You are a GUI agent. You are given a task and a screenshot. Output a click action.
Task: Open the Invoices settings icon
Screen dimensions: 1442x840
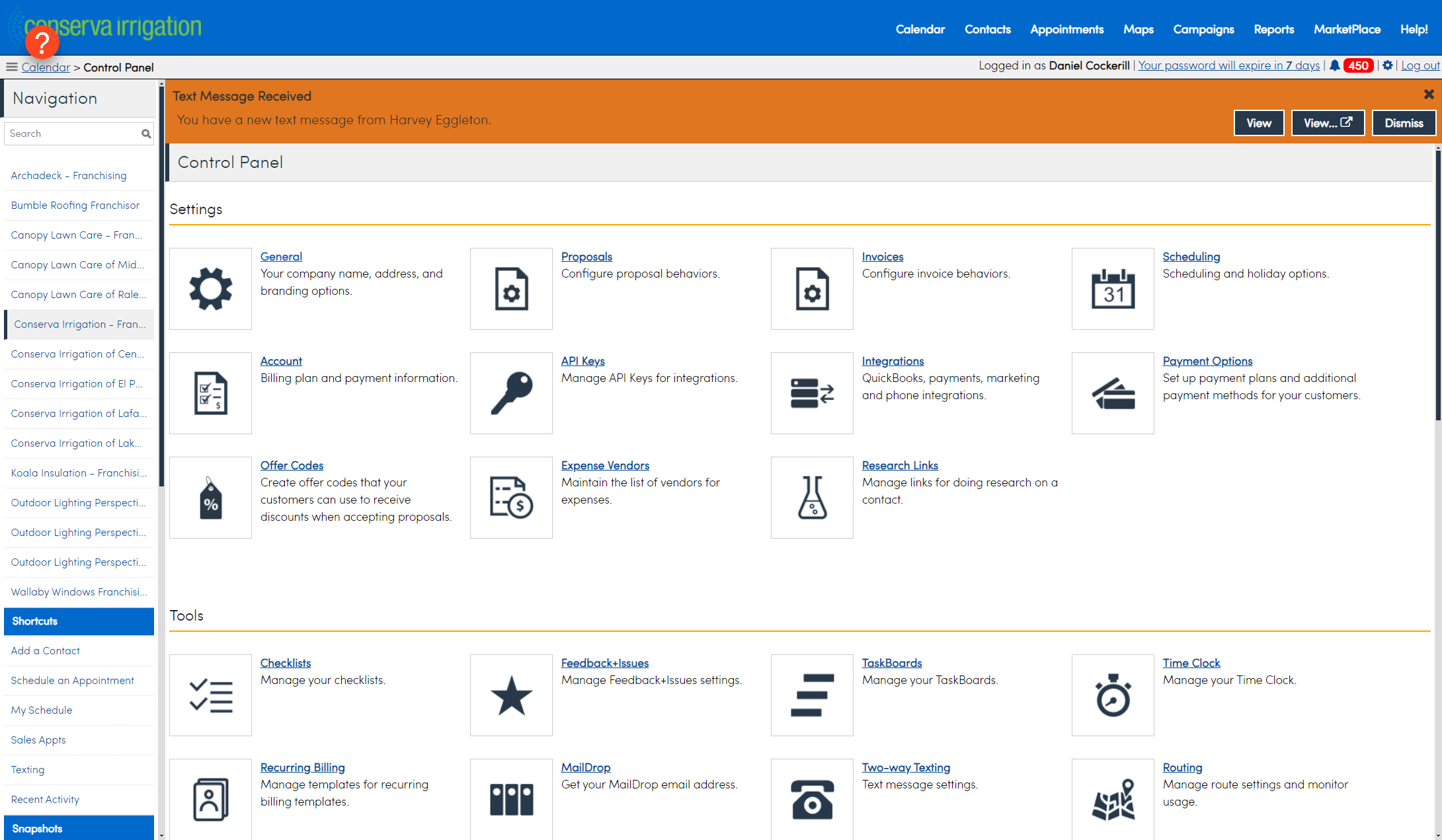[812, 289]
